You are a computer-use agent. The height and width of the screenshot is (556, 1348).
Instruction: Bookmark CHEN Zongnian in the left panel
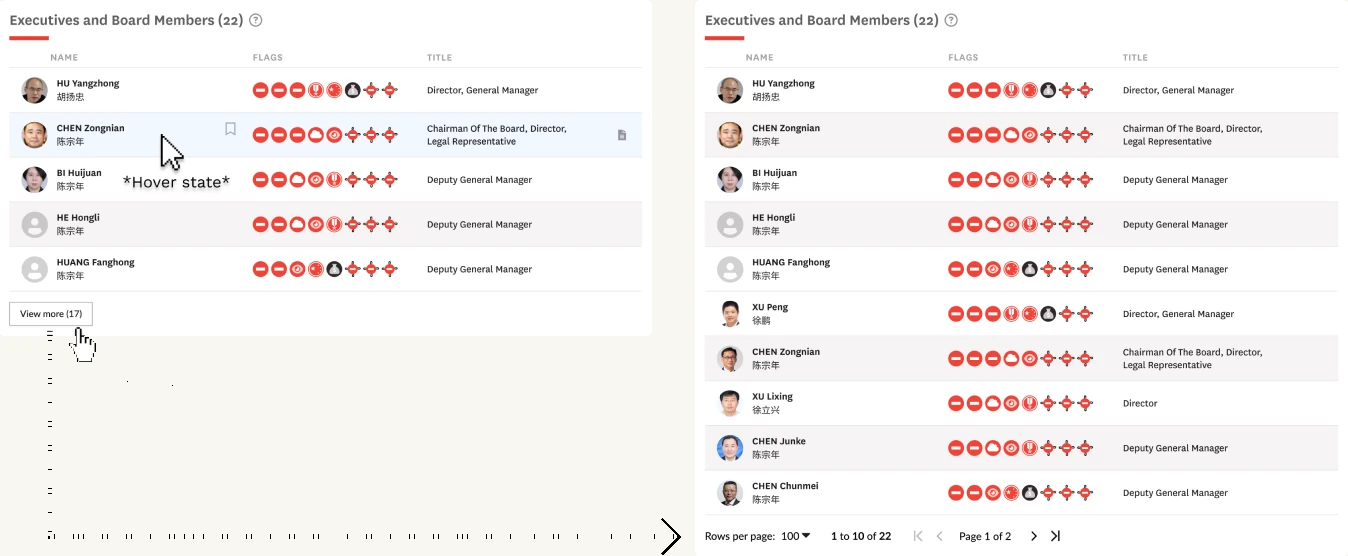pyautogui.click(x=230, y=129)
